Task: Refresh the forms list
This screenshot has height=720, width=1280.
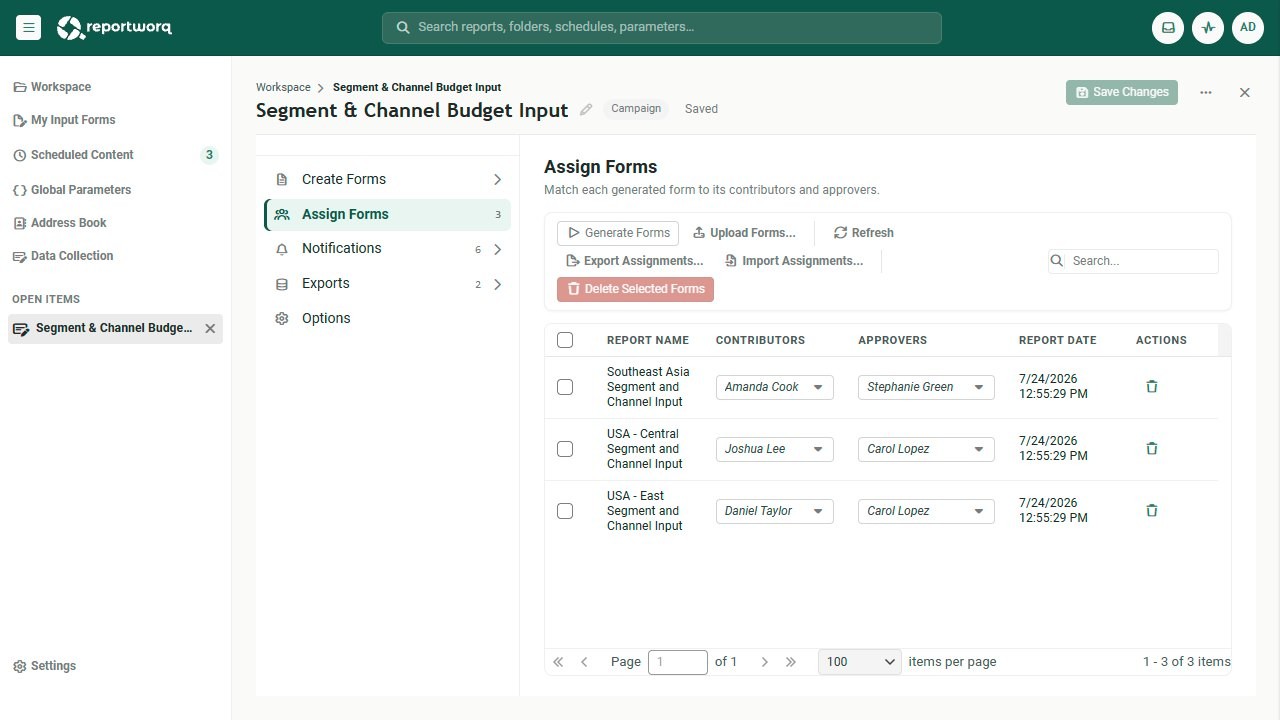Action: [x=864, y=233]
